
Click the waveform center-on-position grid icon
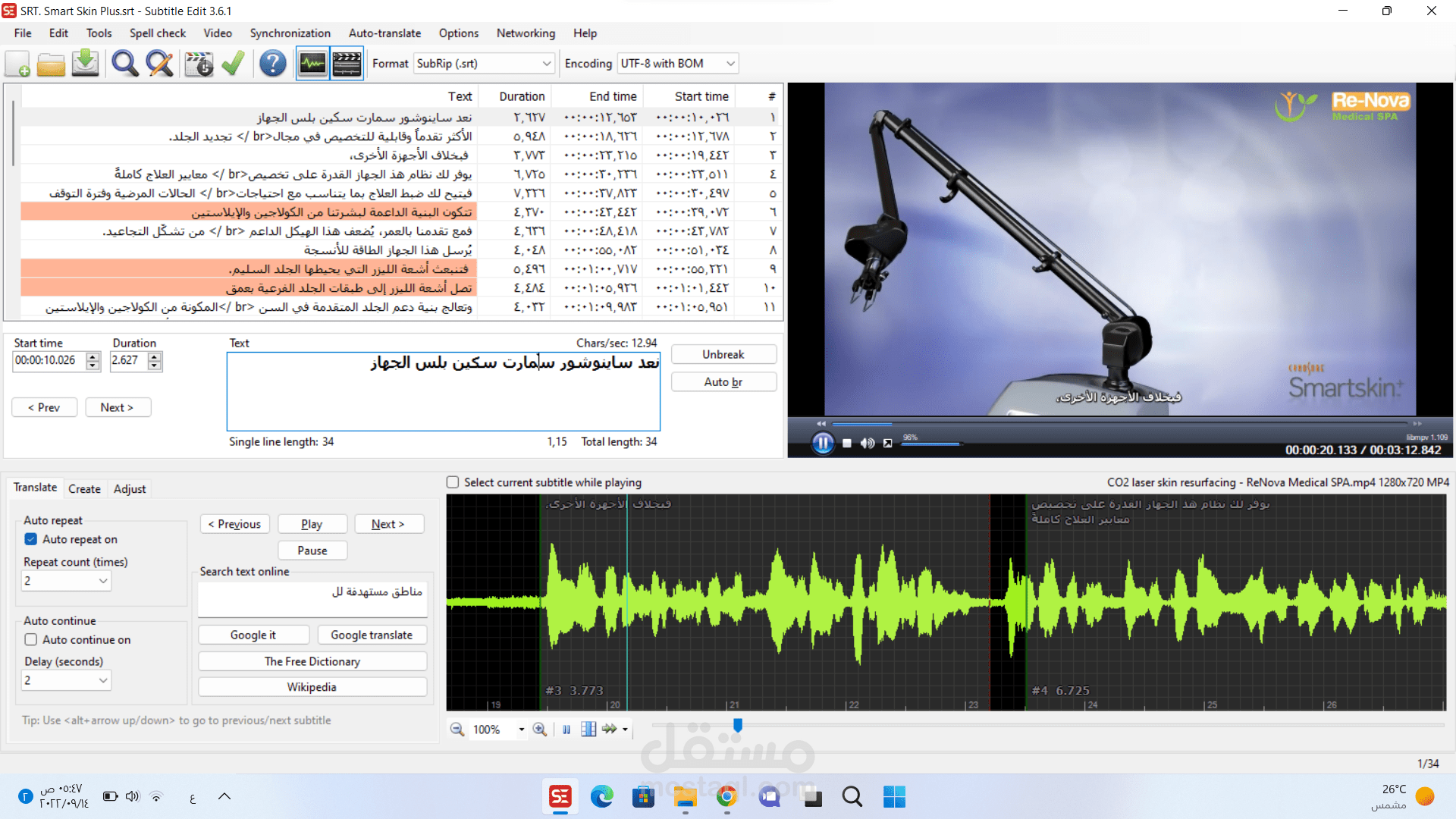click(588, 730)
